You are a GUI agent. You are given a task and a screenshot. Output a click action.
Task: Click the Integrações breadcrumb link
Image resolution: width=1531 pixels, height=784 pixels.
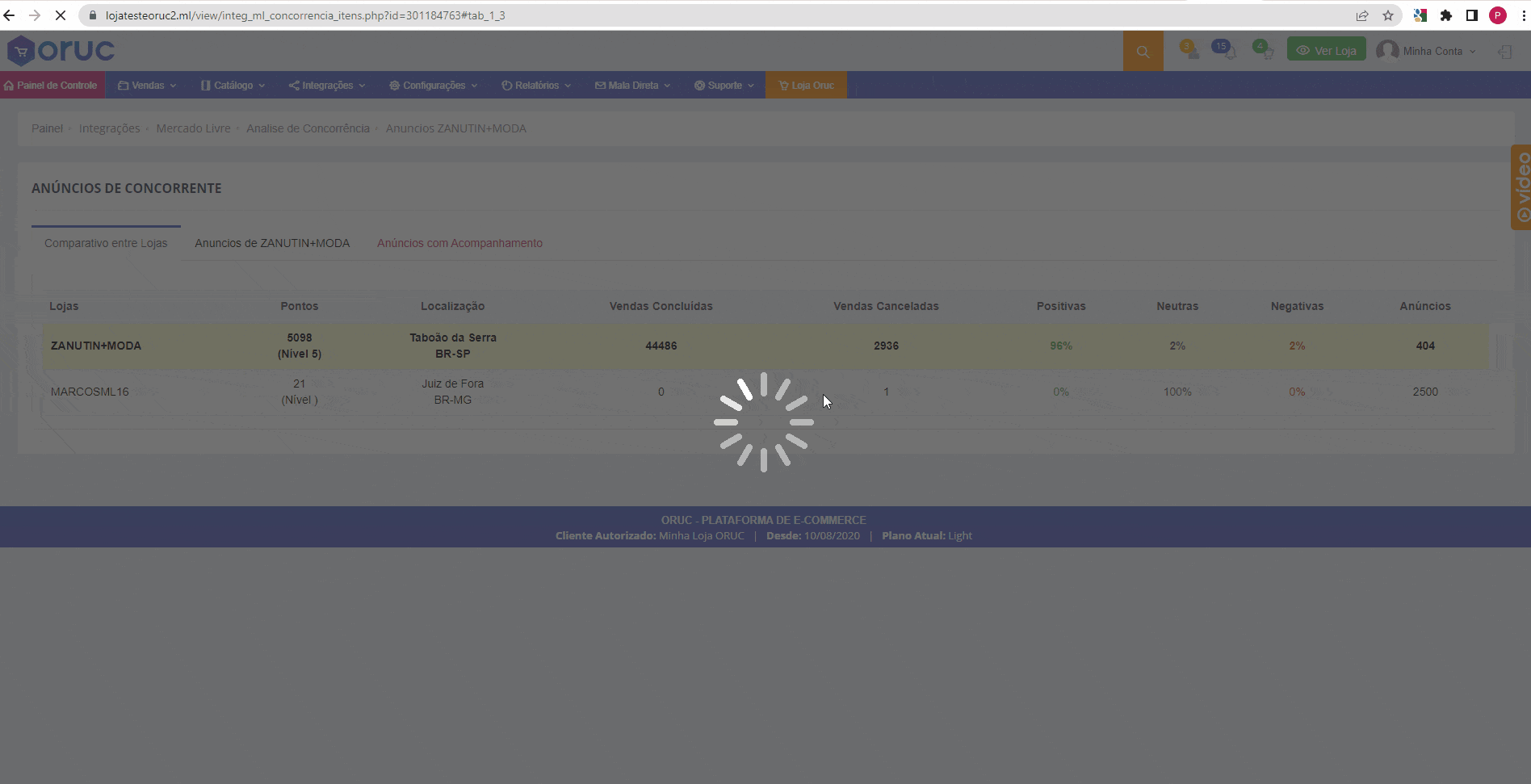pyautogui.click(x=109, y=128)
